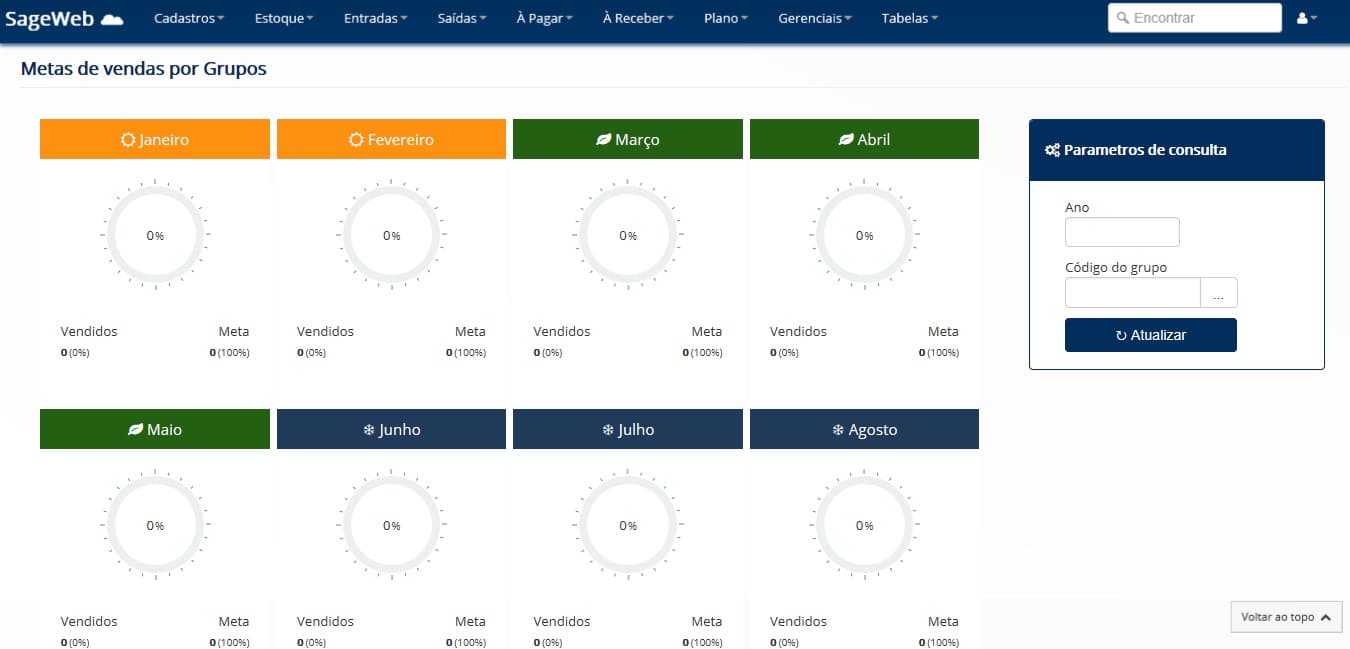
Task: Click the snowflake icon in Agosto header
Action: click(838, 430)
